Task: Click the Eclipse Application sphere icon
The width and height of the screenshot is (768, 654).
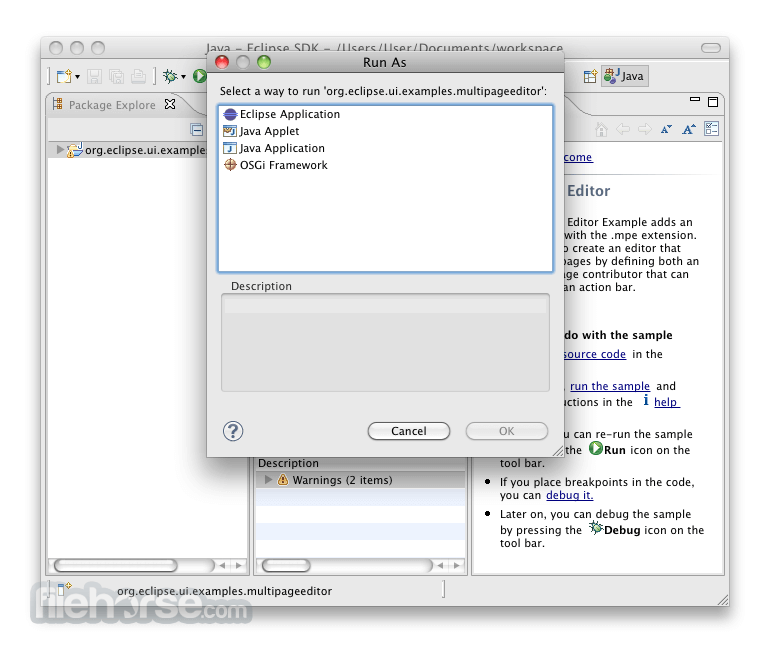Action: click(x=230, y=115)
